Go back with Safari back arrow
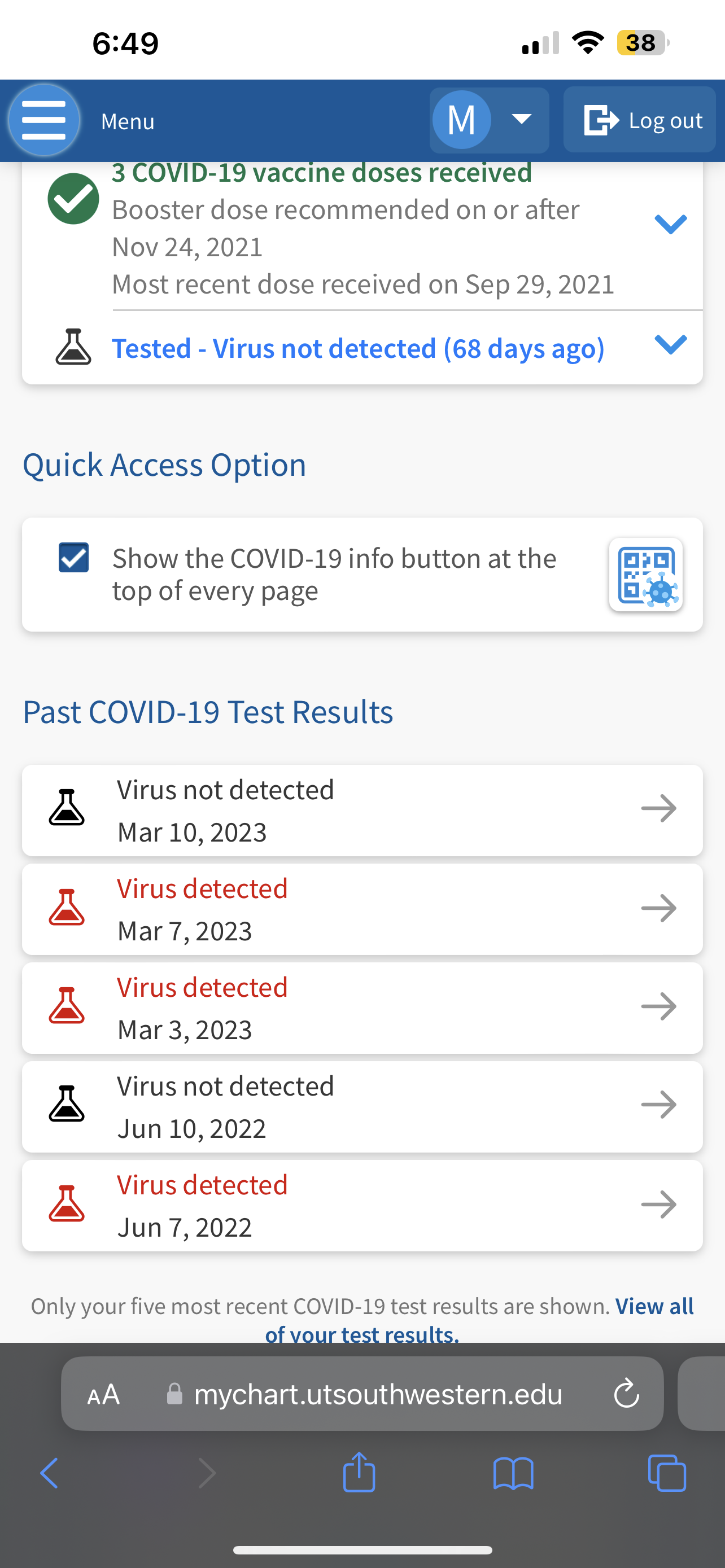Screen dimensions: 725x1568 49,1473
